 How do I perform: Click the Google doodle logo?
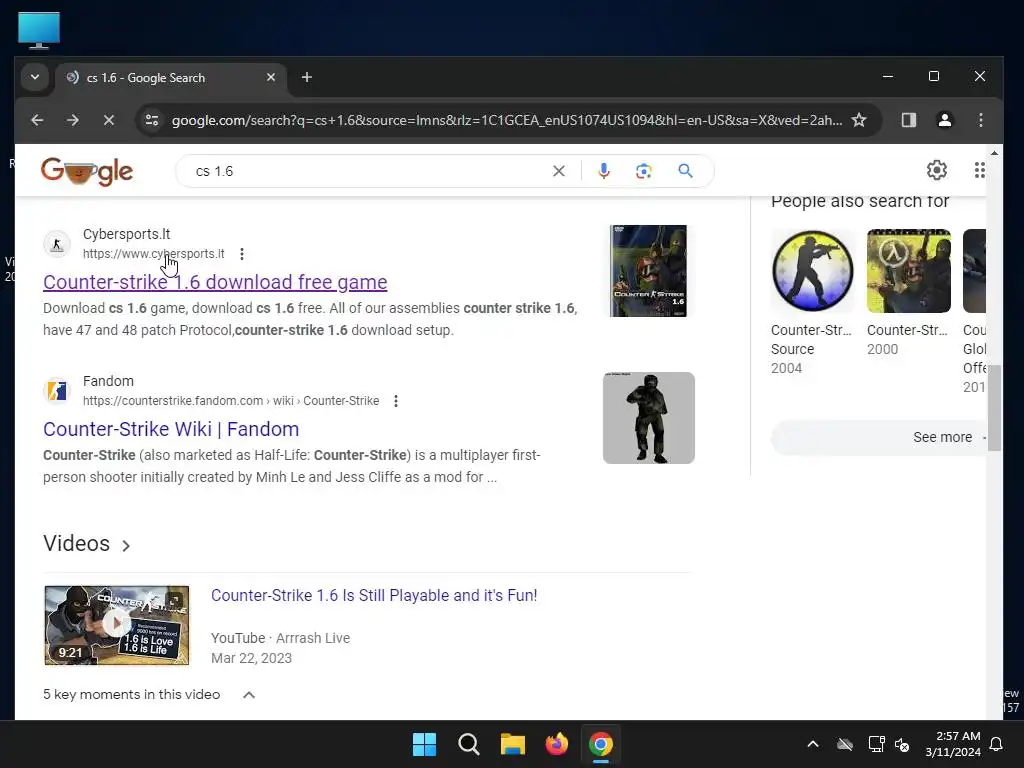(87, 171)
